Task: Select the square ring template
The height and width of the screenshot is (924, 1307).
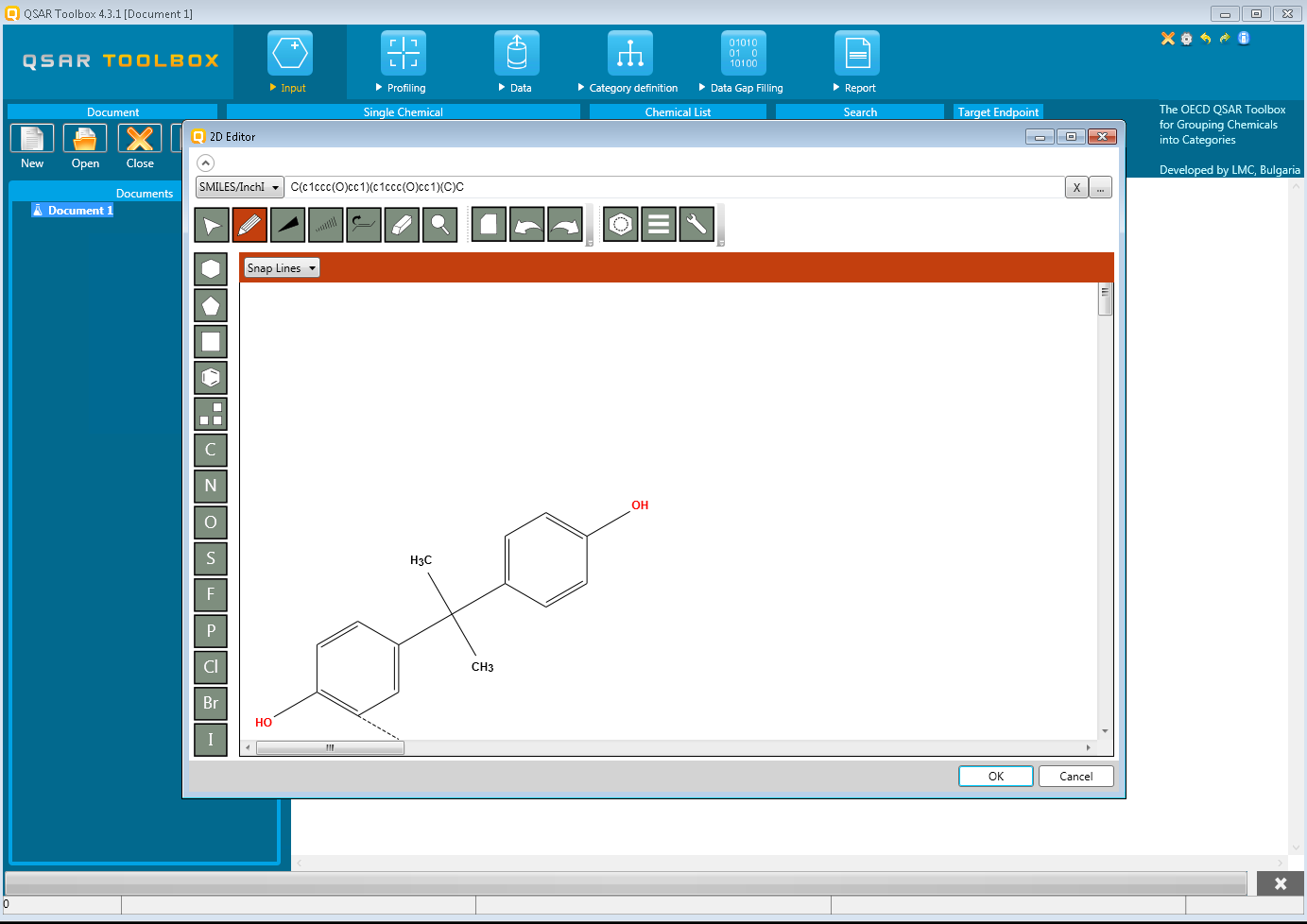Action: point(211,341)
